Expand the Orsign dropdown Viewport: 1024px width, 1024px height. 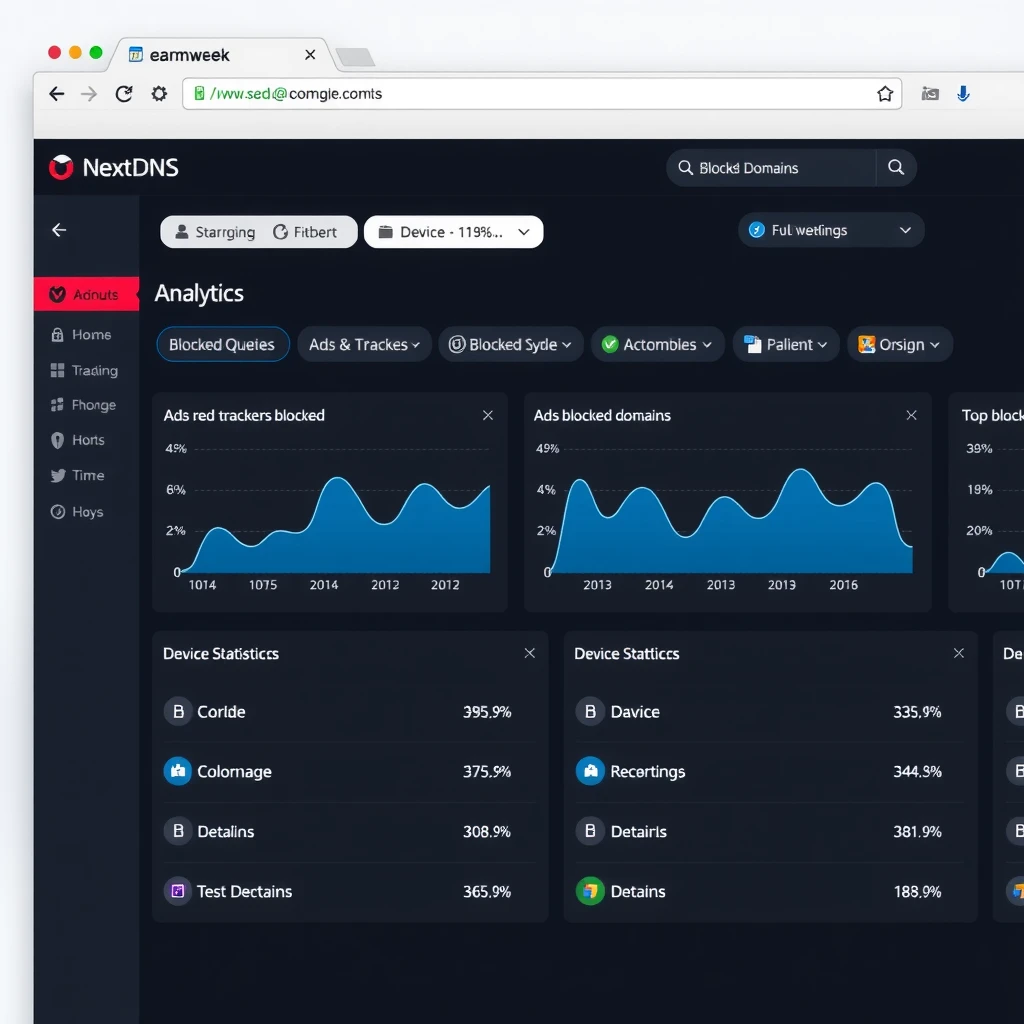pyautogui.click(x=899, y=344)
